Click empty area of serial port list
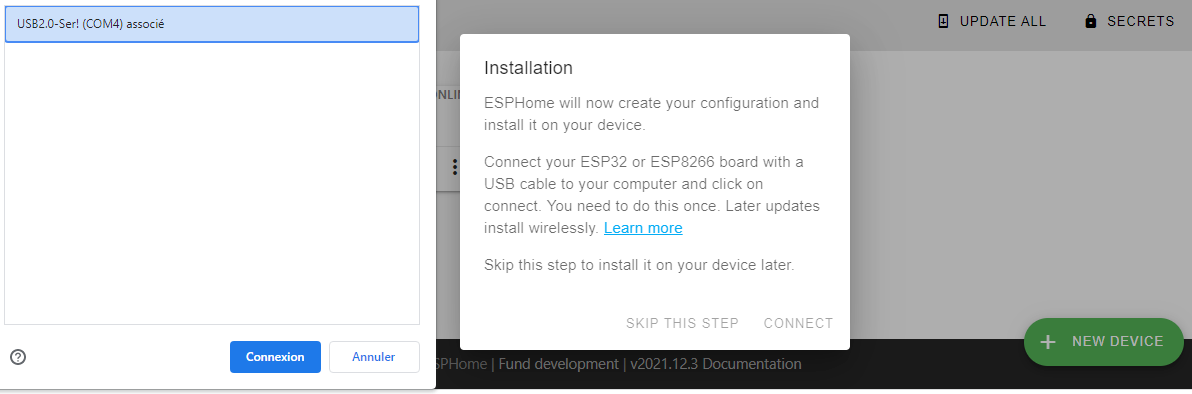 click(211, 183)
